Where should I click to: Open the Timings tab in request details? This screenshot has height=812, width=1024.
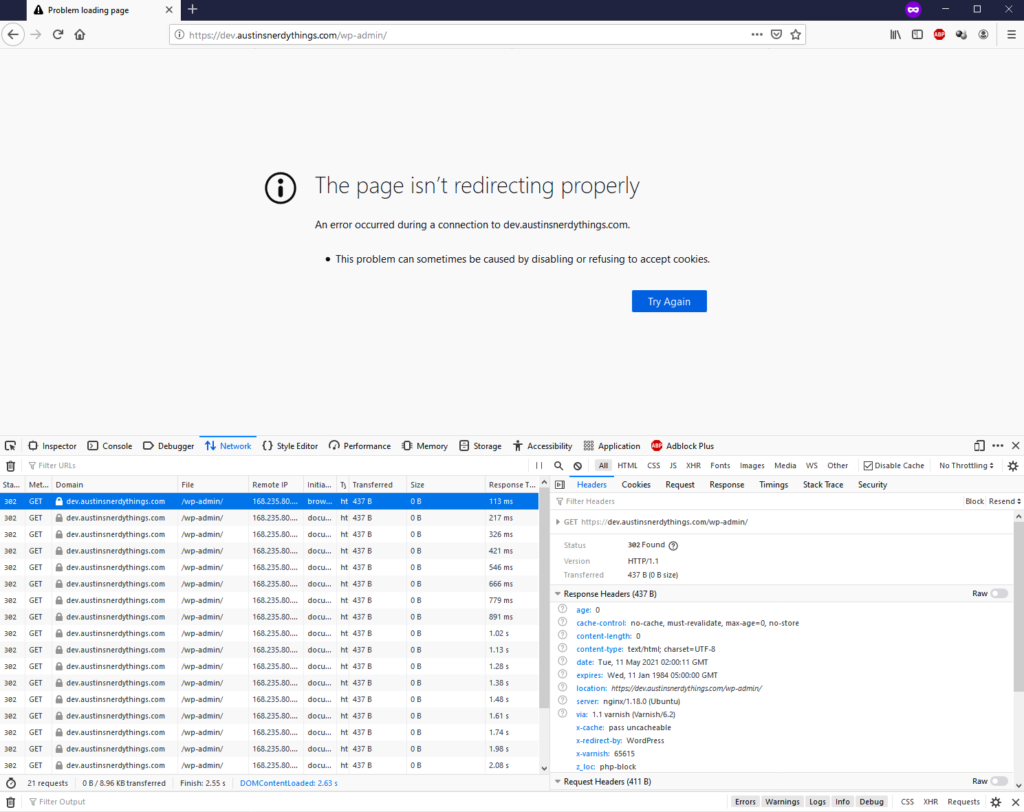773,485
